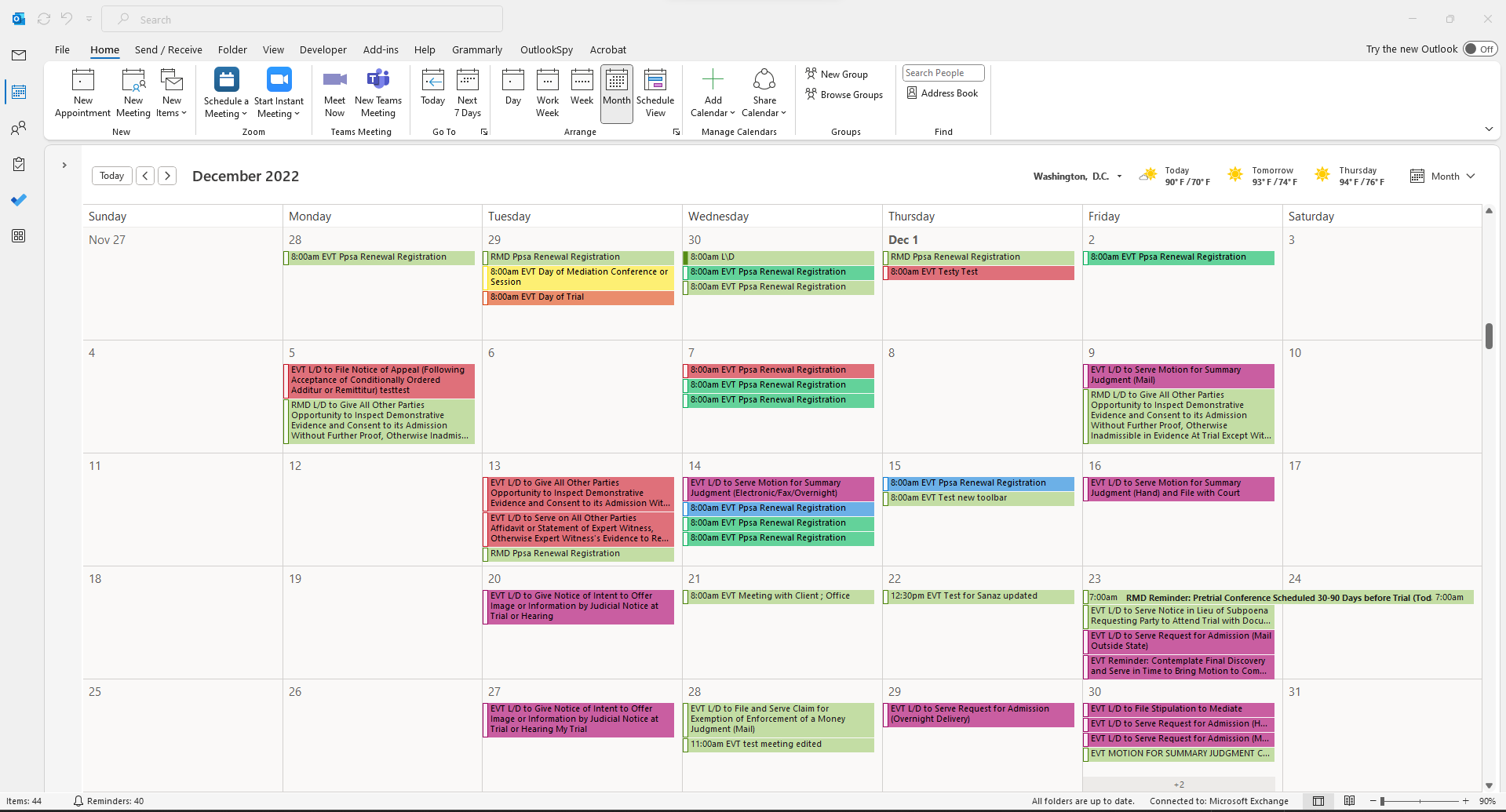Click Browse Groups
Screen dimensions: 1506x812
click(x=844, y=94)
